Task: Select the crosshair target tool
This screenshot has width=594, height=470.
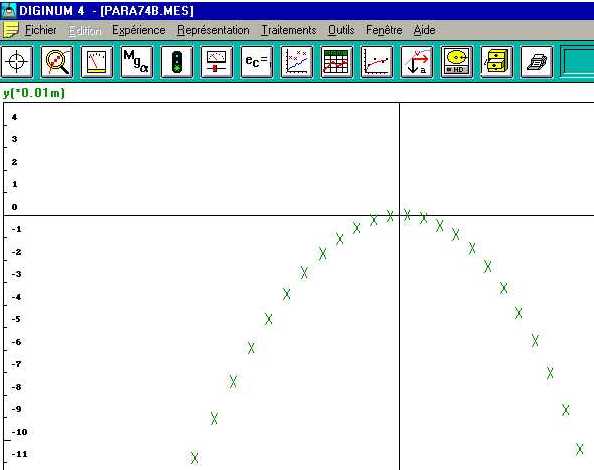Action: 17,62
